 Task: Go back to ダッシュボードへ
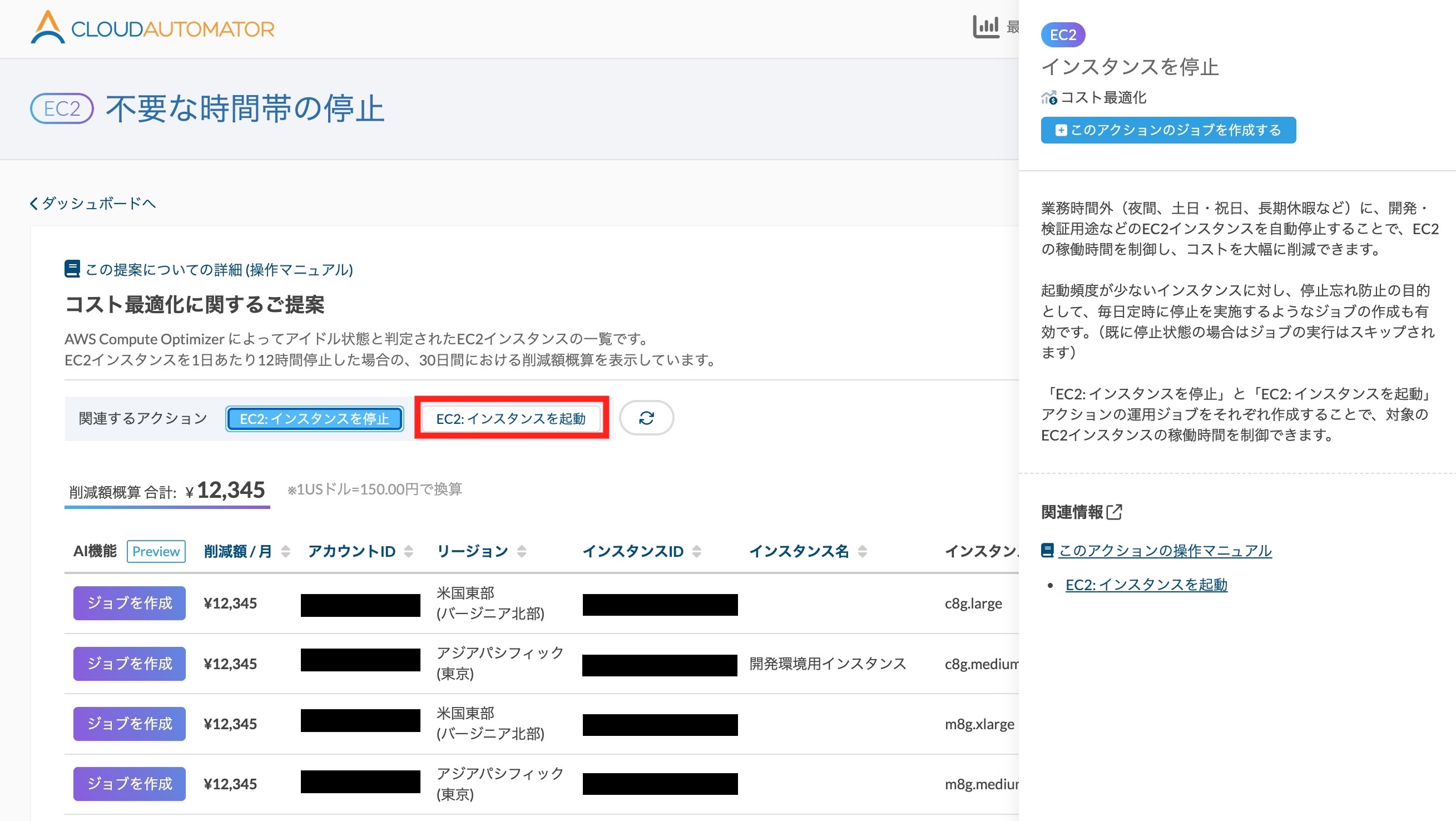(x=93, y=204)
